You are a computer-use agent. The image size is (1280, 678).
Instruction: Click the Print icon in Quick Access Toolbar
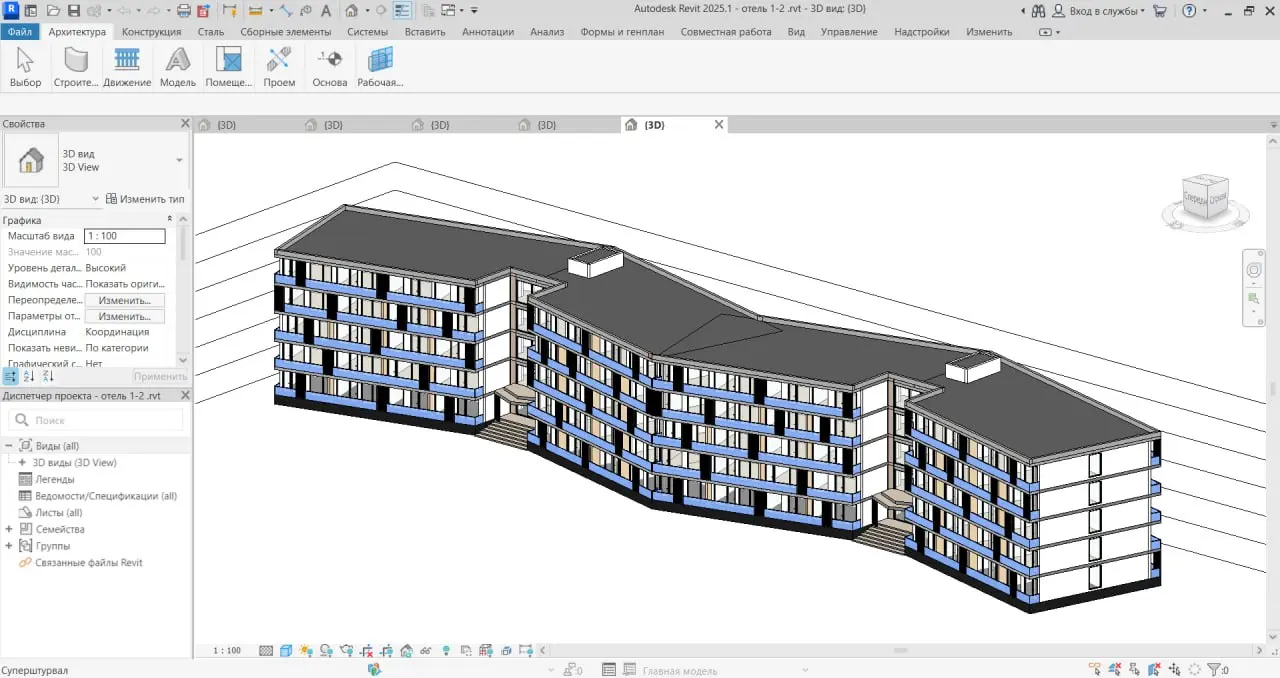pyautogui.click(x=182, y=12)
